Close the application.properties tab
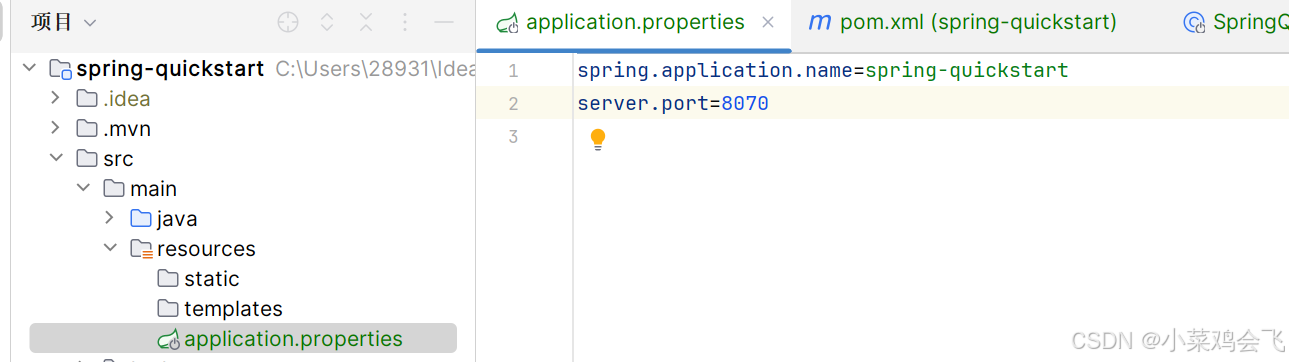Screen dimensions: 1289x362 point(768,22)
